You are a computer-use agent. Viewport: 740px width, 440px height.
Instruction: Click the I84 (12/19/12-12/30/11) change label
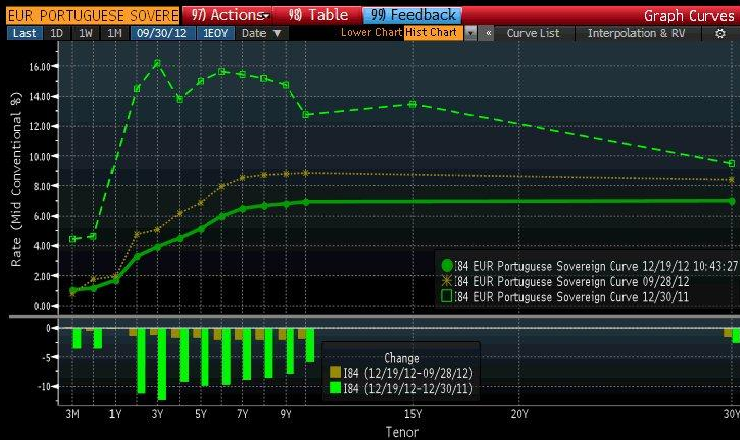click(x=408, y=388)
